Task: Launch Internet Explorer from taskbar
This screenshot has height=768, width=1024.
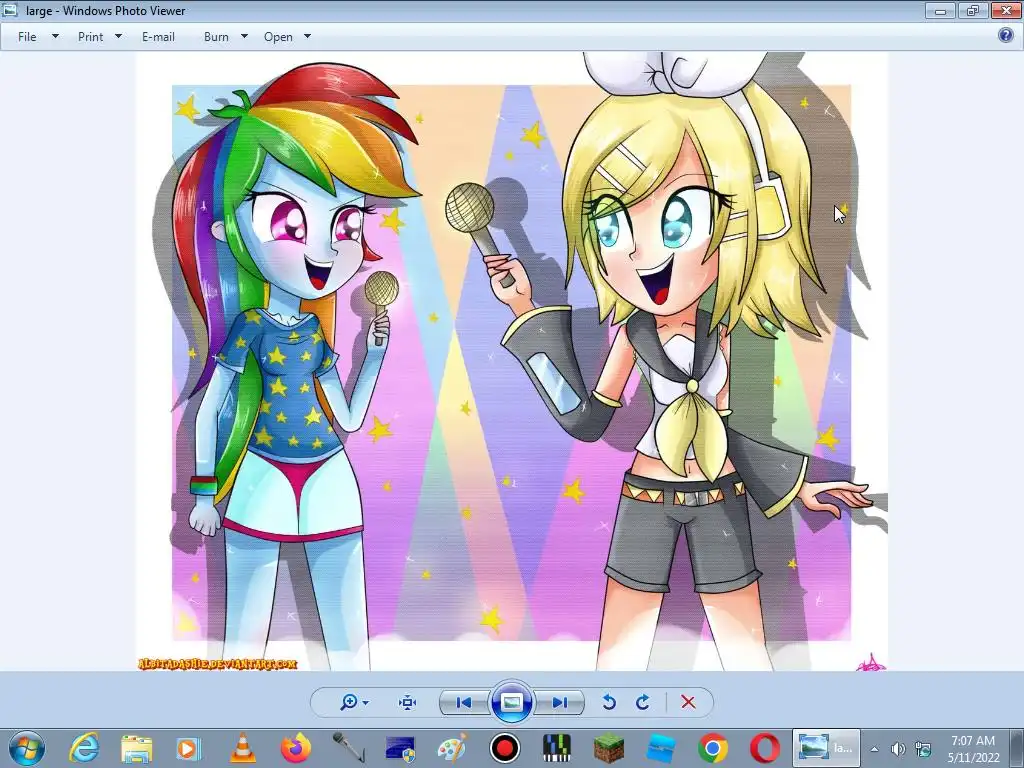Action: [x=84, y=748]
